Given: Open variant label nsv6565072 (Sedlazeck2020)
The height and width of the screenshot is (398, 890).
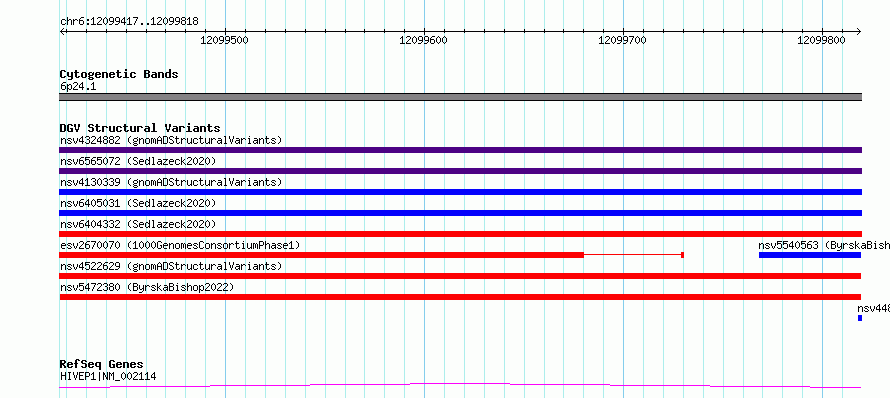Looking at the screenshot, I should (138, 161).
